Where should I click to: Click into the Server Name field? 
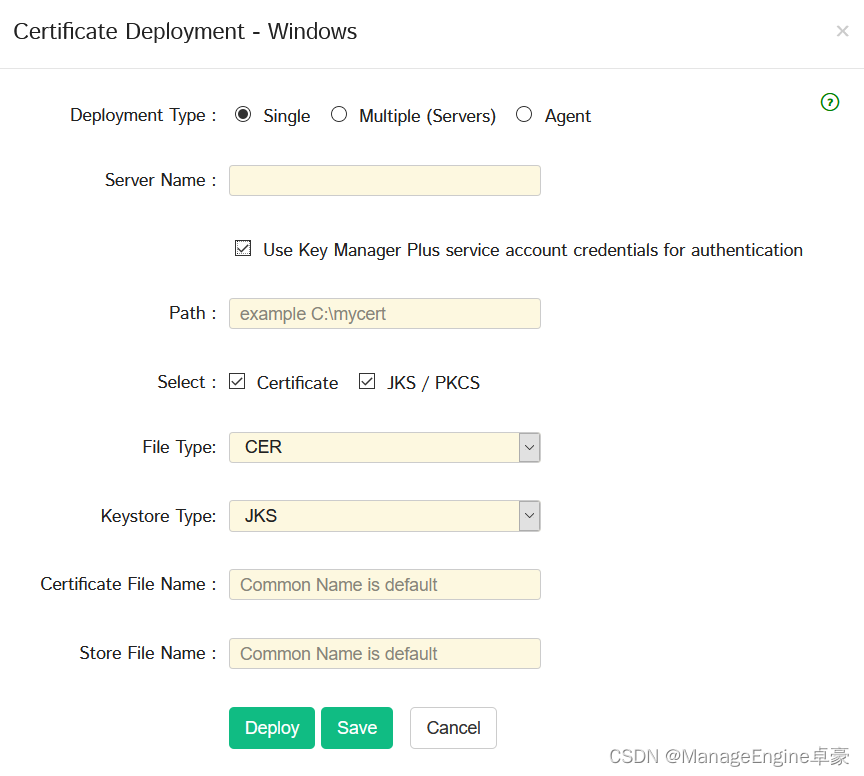[385, 180]
